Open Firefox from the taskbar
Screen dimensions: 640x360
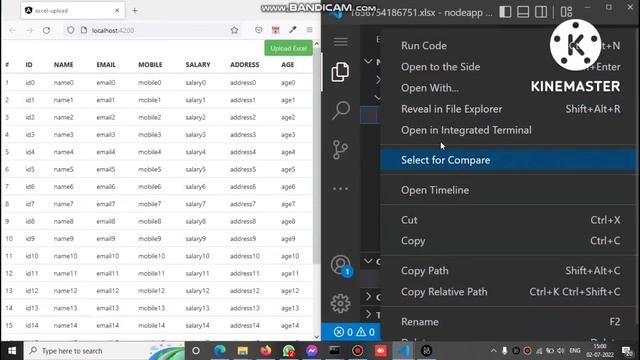266,351
